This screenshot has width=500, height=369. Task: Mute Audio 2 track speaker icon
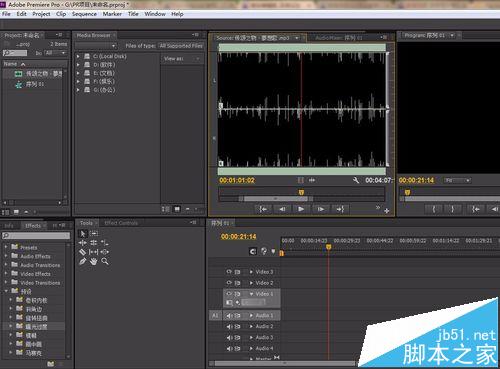tap(229, 326)
